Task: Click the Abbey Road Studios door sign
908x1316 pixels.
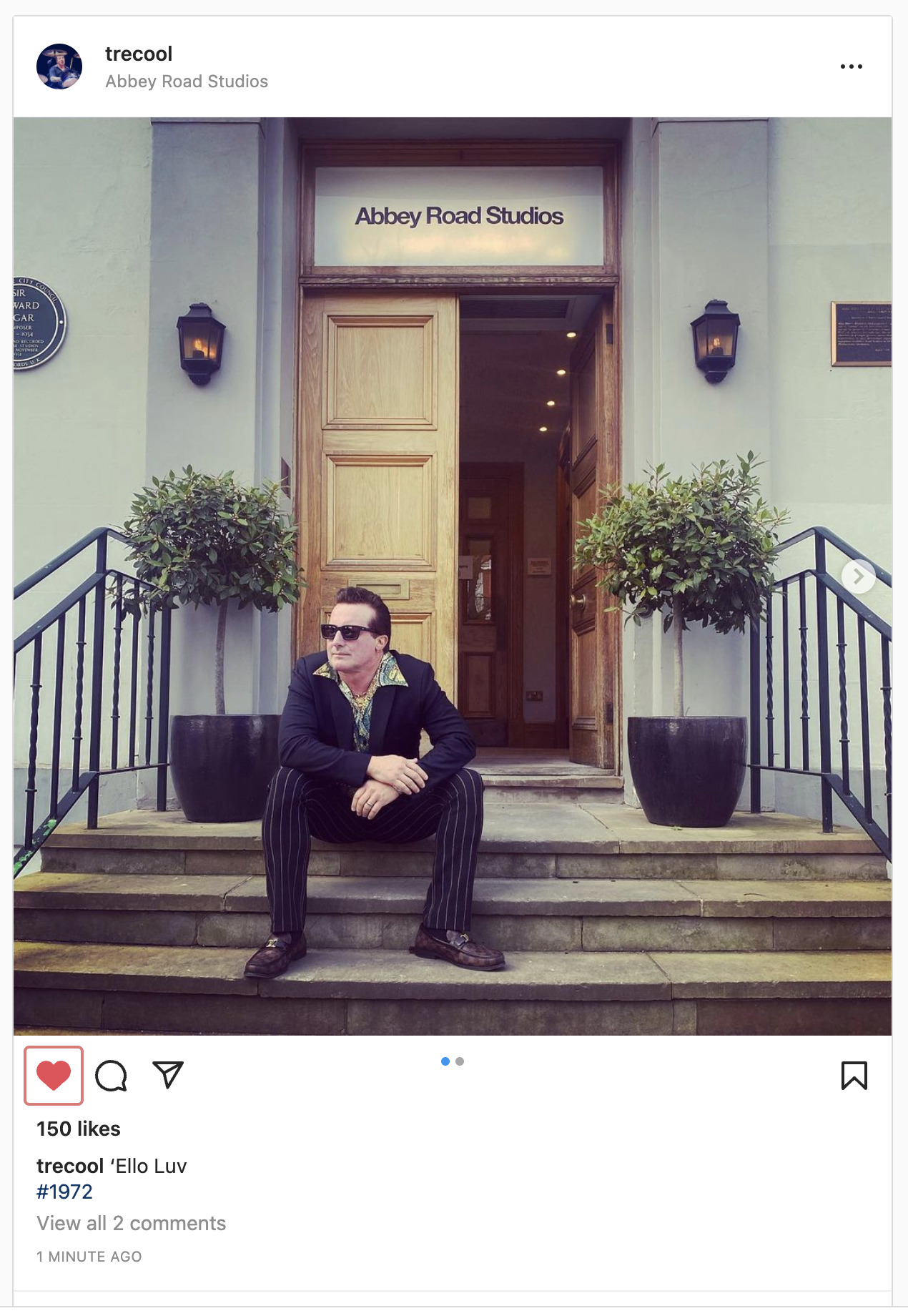Action: (x=459, y=215)
